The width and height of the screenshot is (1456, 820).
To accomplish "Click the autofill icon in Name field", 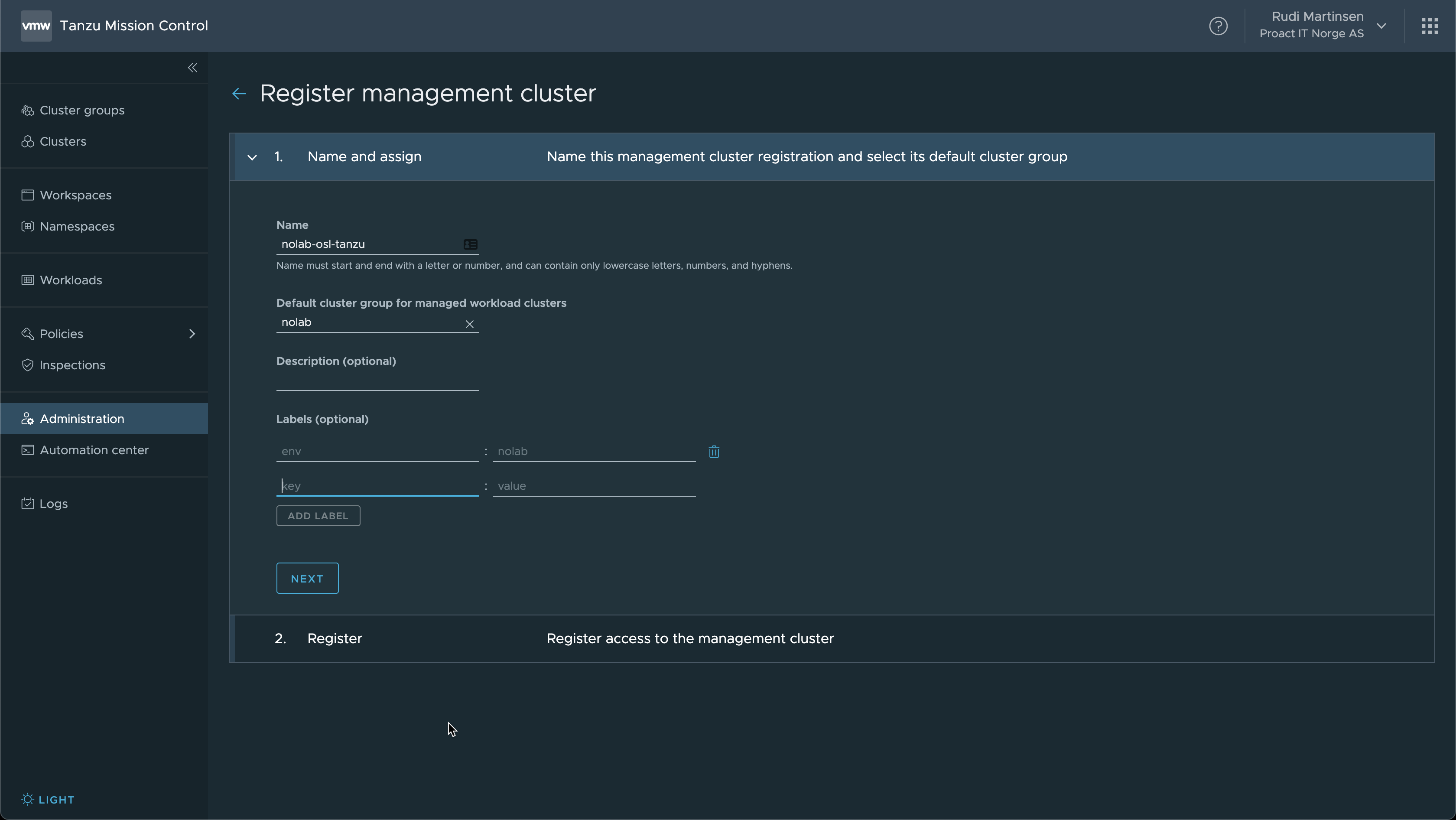I will (470, 244).
